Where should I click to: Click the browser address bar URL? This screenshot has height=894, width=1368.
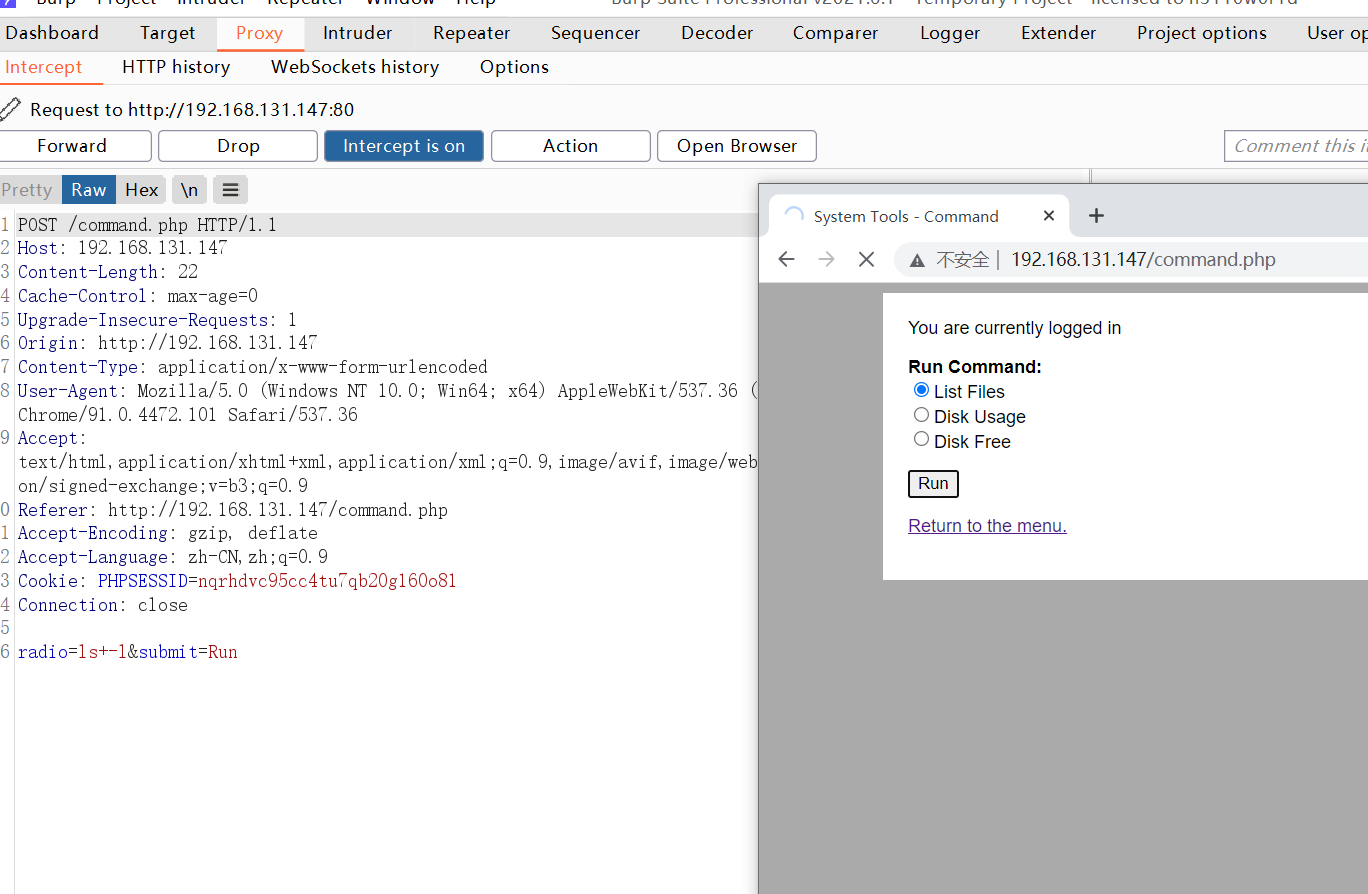(1143, 260)
